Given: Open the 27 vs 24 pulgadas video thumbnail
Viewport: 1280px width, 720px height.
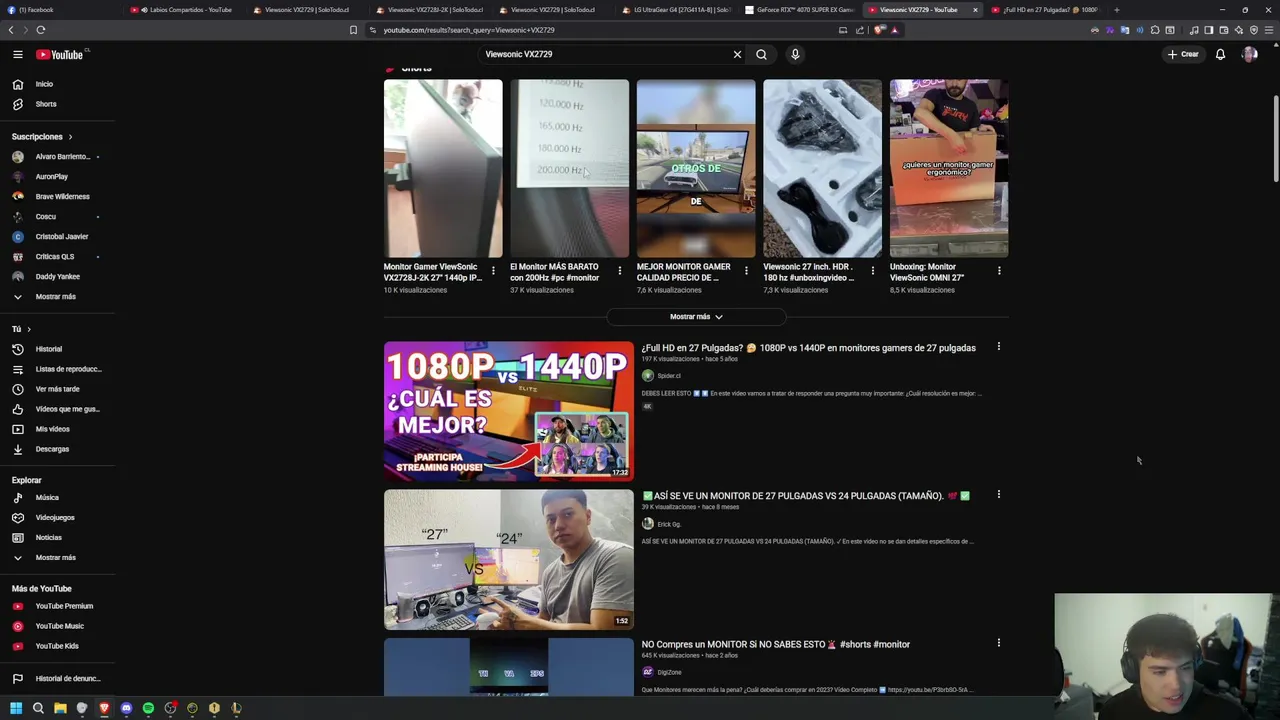Looking at the screenshot, I should click(508, 559).
